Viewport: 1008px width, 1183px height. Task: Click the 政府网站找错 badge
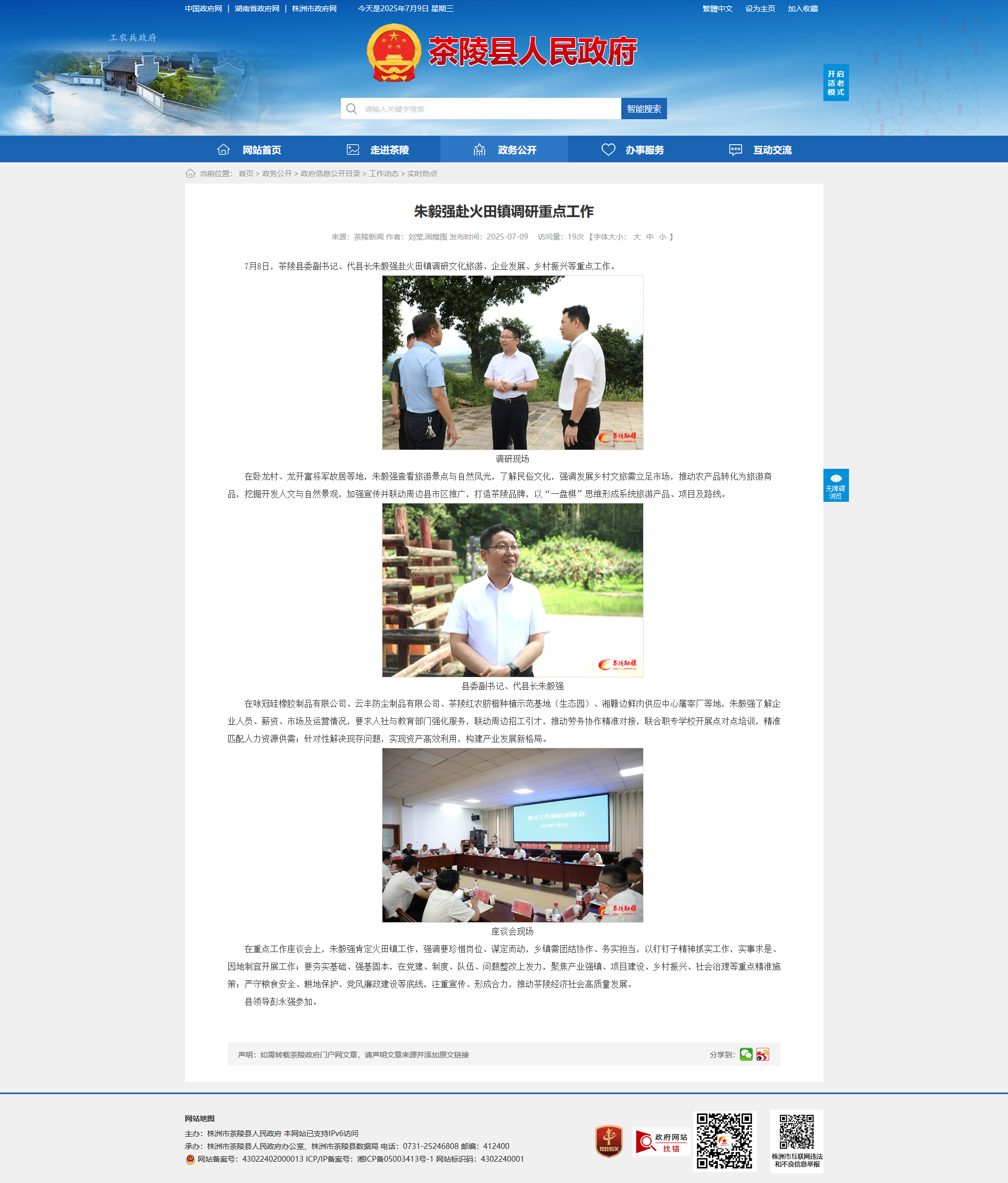coord(662,1142)
